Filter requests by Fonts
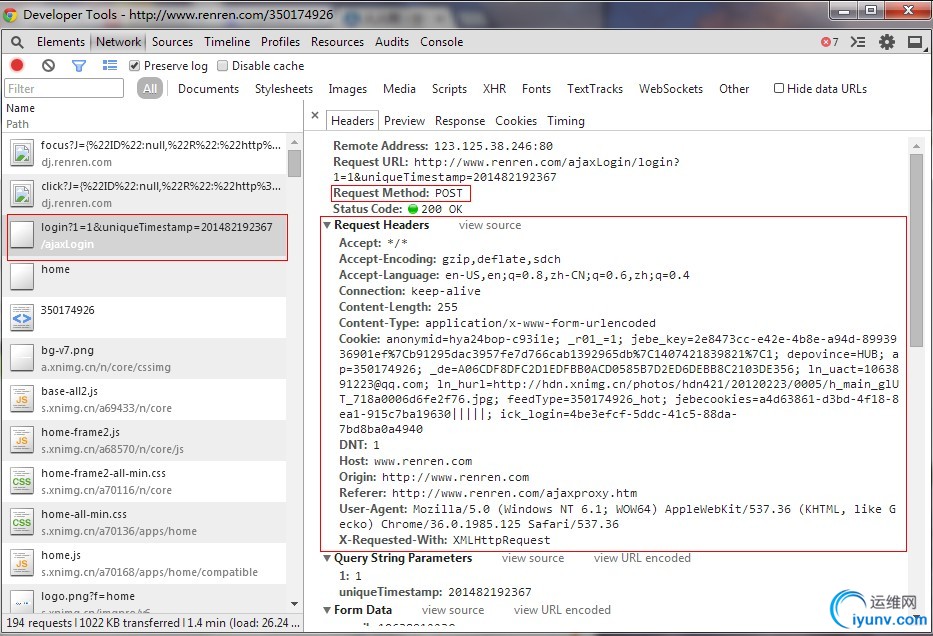933x636 pixels. tap(536, 89)
